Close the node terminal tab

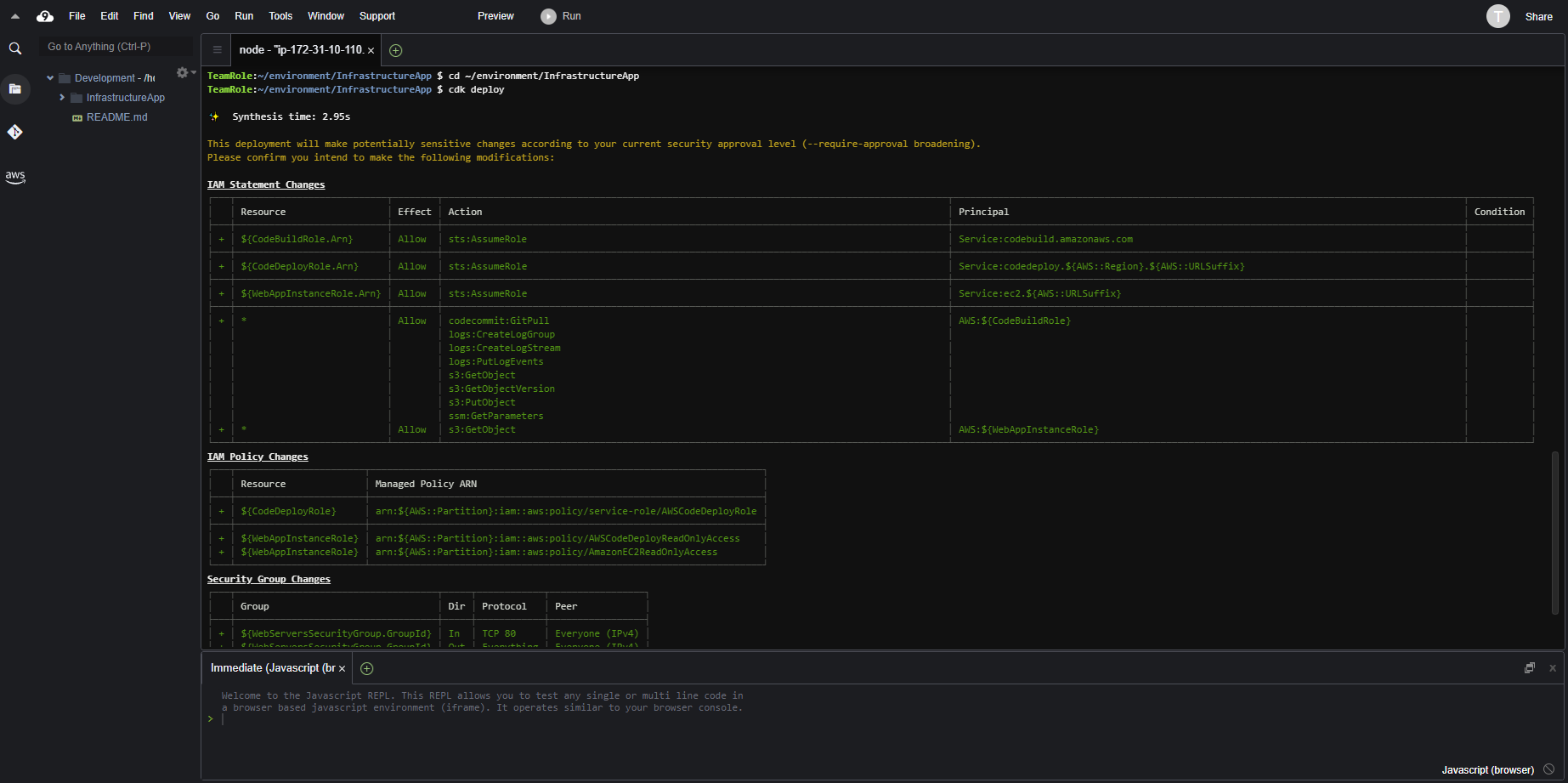tap(371, 51)
